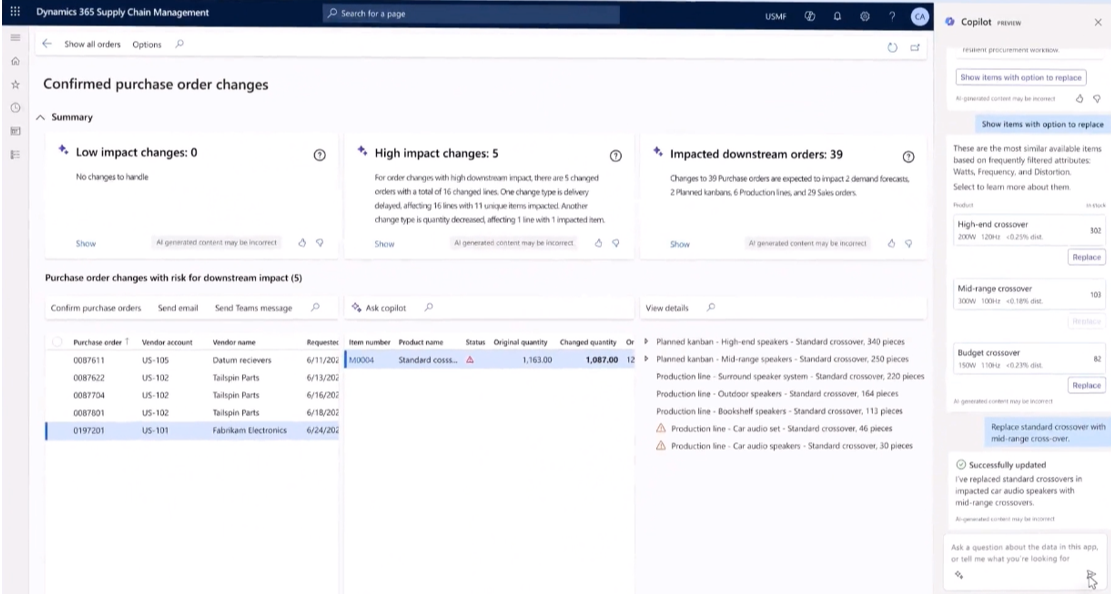Click Copilot ask a question input

point(1025,553)
